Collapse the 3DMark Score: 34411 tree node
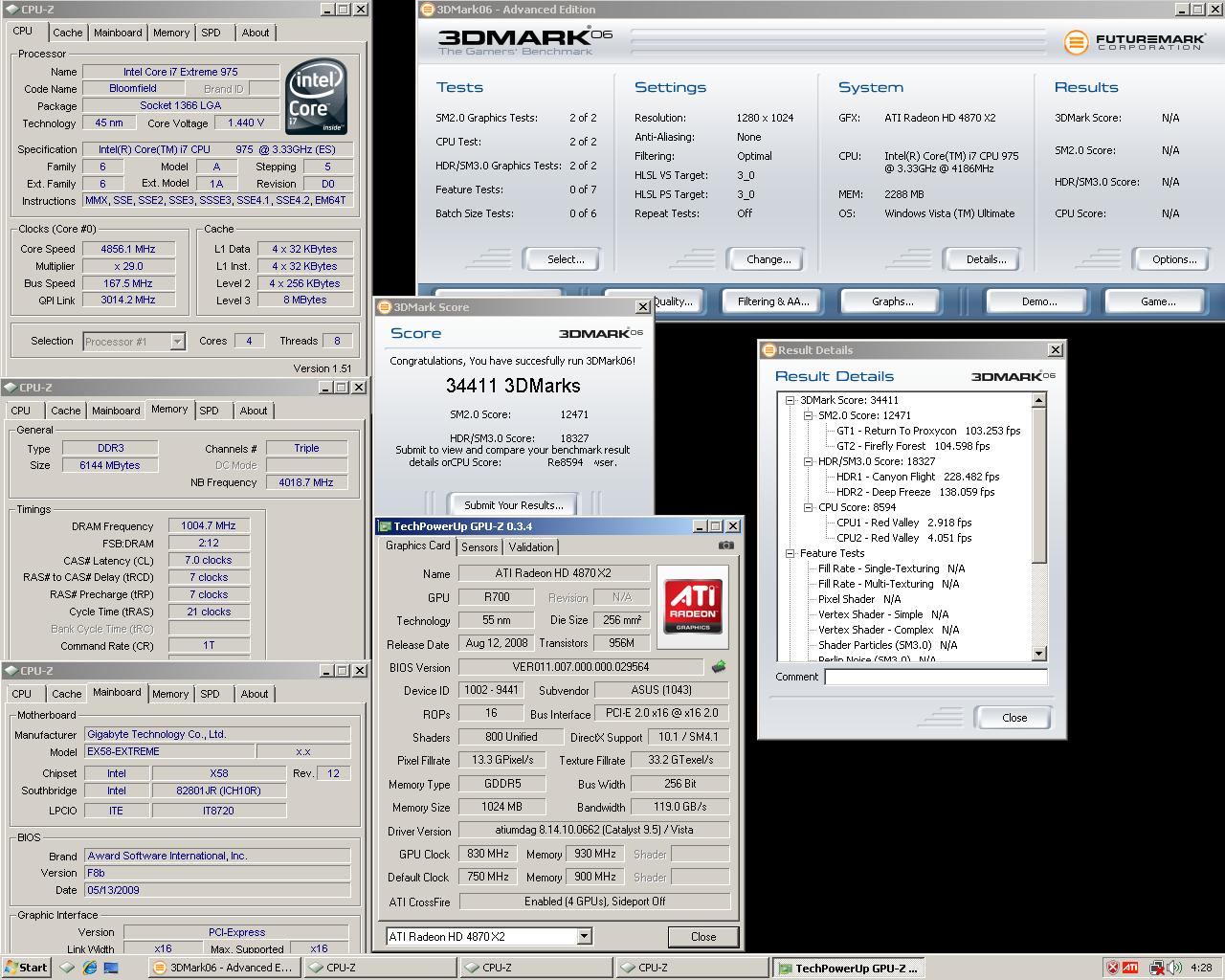 coord(791,400)
